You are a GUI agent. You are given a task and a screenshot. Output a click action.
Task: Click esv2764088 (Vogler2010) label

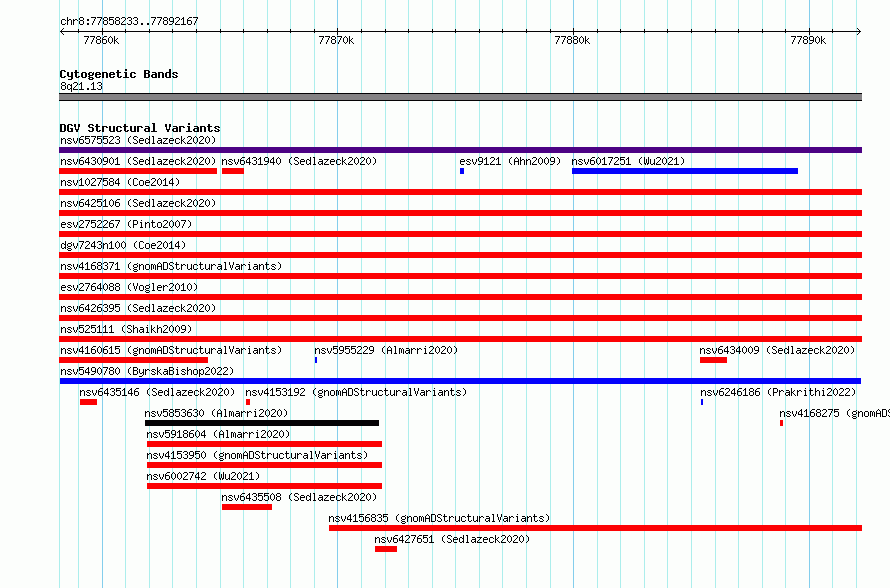(x=129, y=287)
